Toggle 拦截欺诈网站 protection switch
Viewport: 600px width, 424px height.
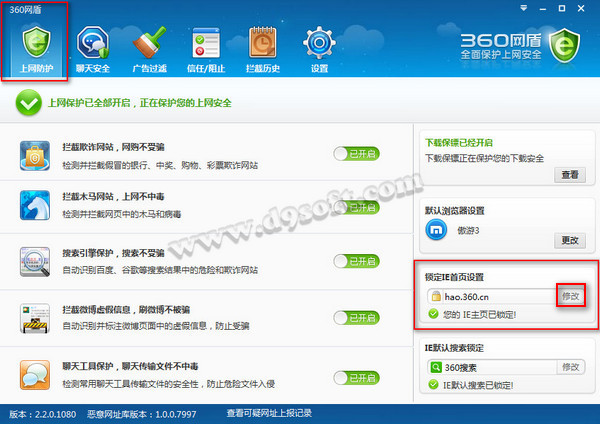pos(357,154)
